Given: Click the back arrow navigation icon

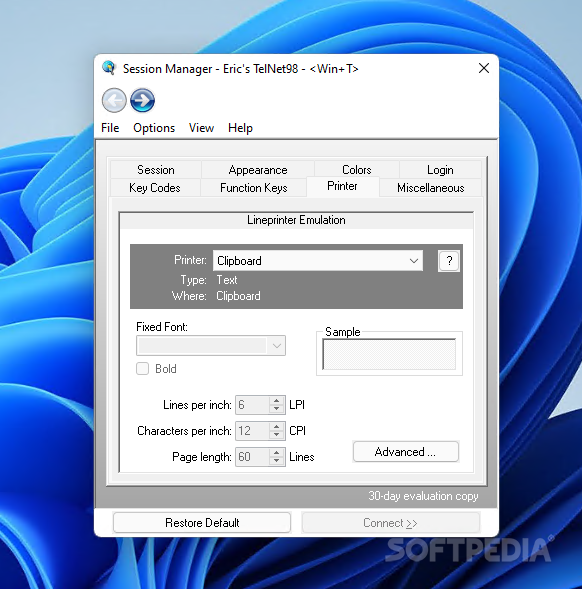Looking at the screenshot, I should point(114,100).
